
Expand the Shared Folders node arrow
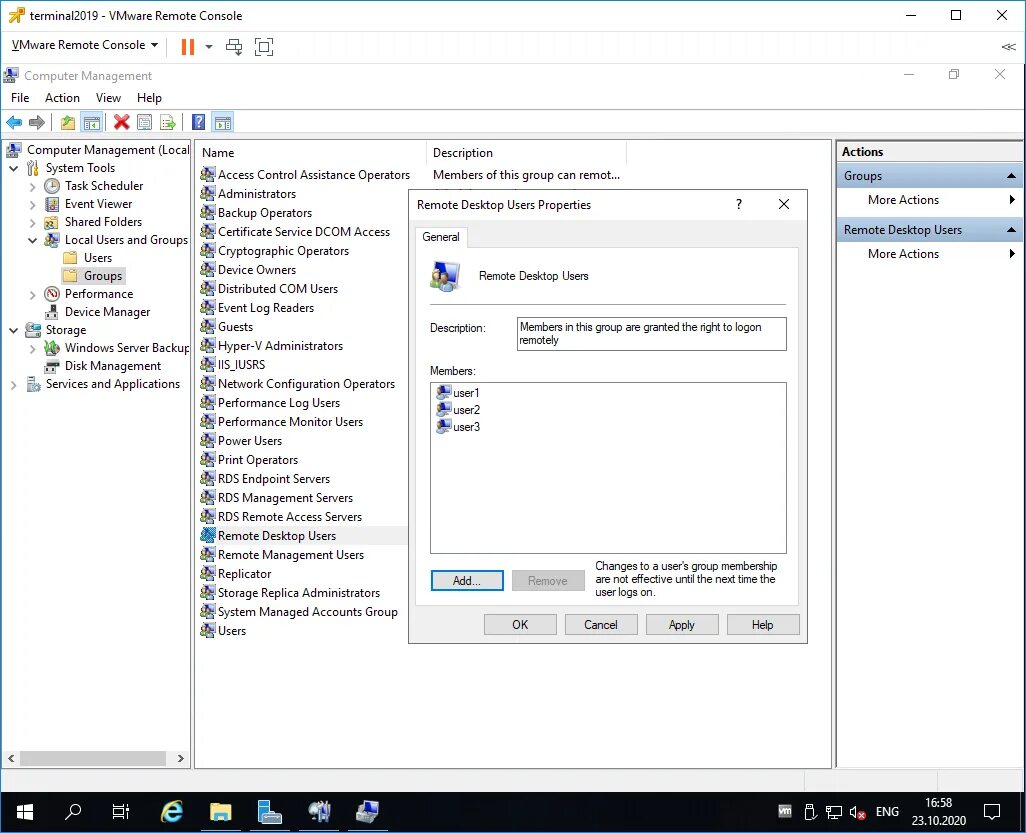pos(33,222)
